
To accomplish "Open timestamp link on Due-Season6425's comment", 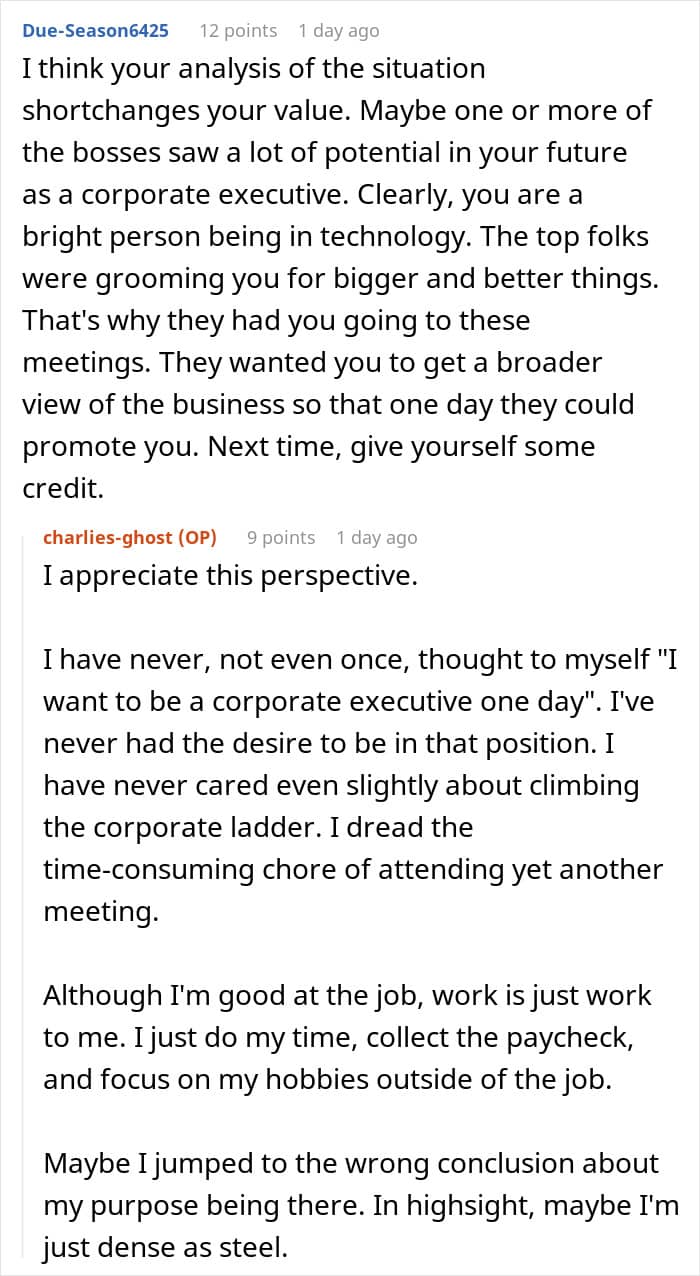I will click(x=338, y=30).
